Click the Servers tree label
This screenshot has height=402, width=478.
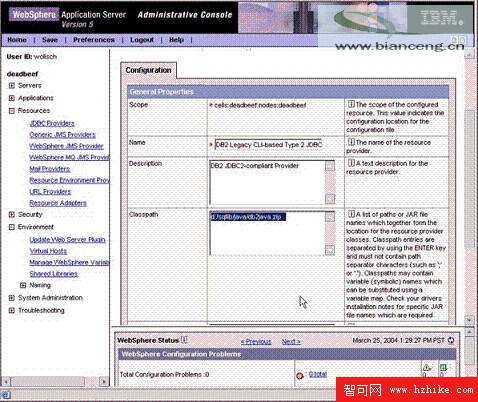pyautogui.click(x=30, y=86)
